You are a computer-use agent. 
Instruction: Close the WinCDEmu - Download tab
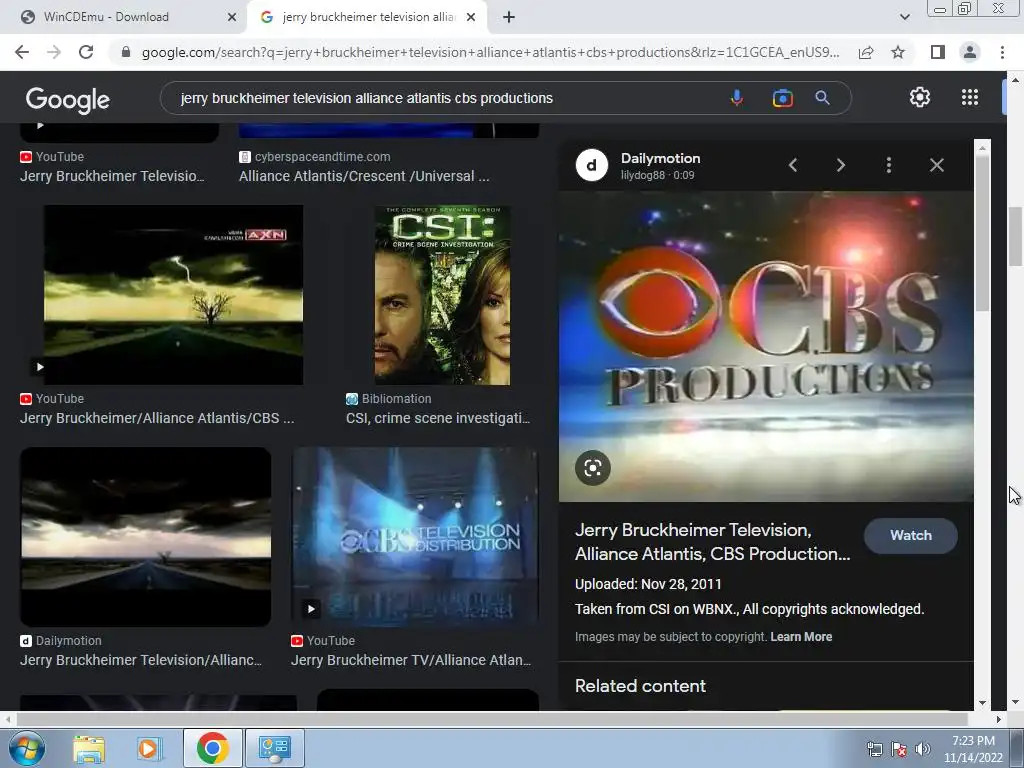[x=232, y=17]
